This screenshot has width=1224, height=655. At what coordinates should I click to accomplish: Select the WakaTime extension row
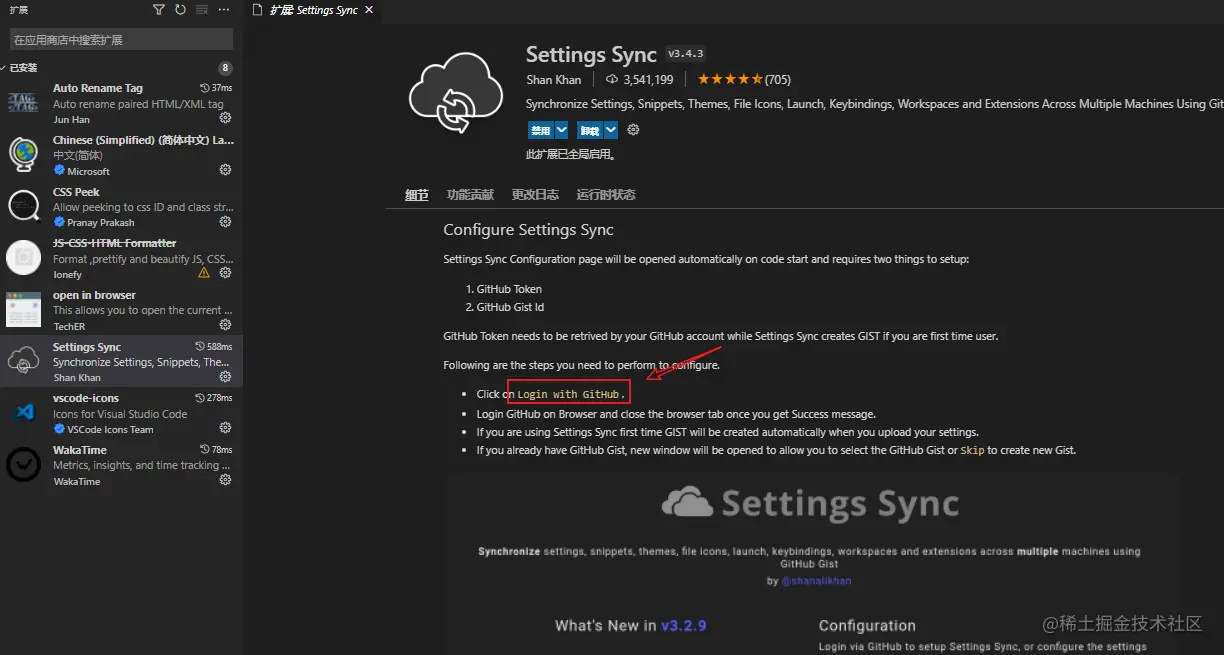121,465
